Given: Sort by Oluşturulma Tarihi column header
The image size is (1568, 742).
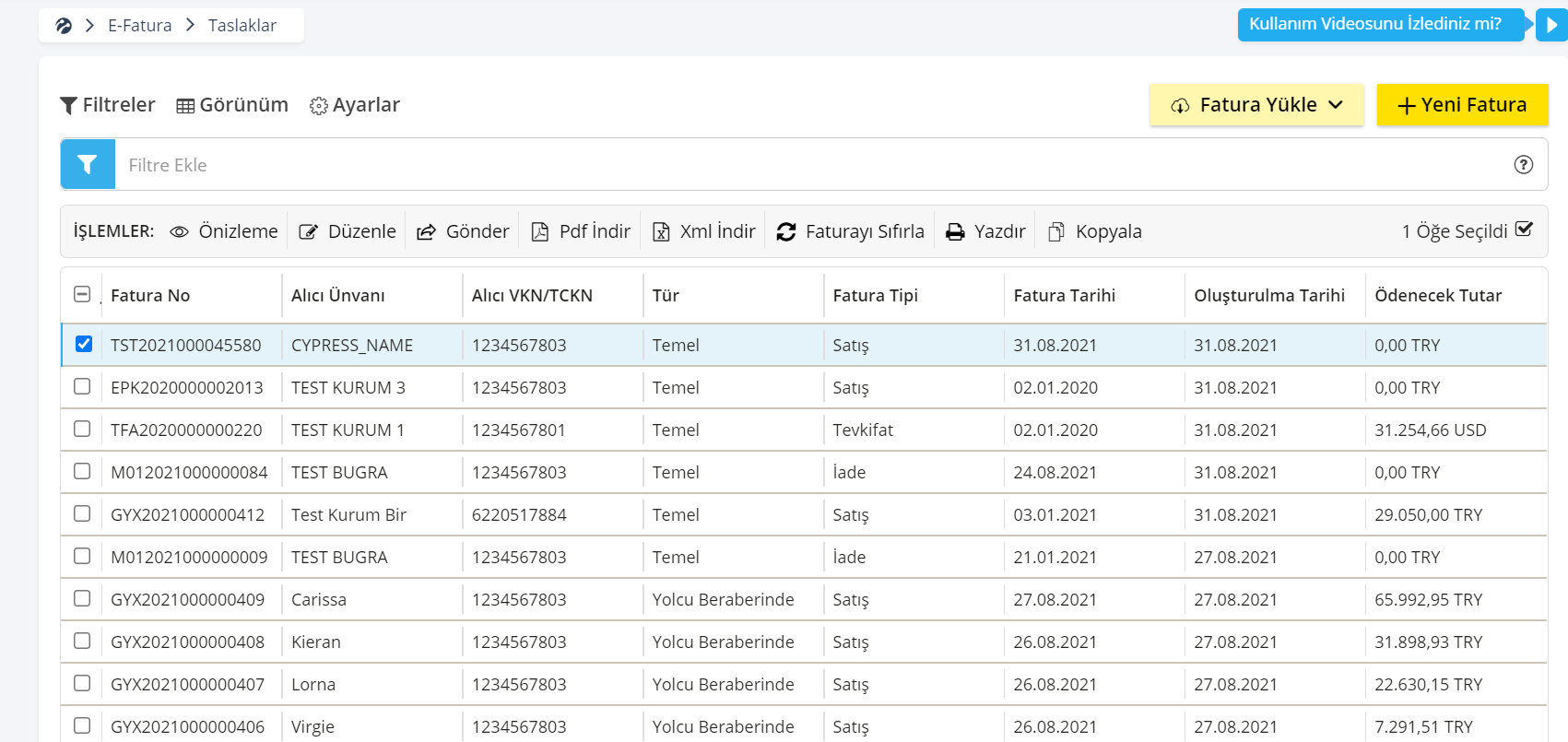Looking at the screenshot, I should 1269,296.
